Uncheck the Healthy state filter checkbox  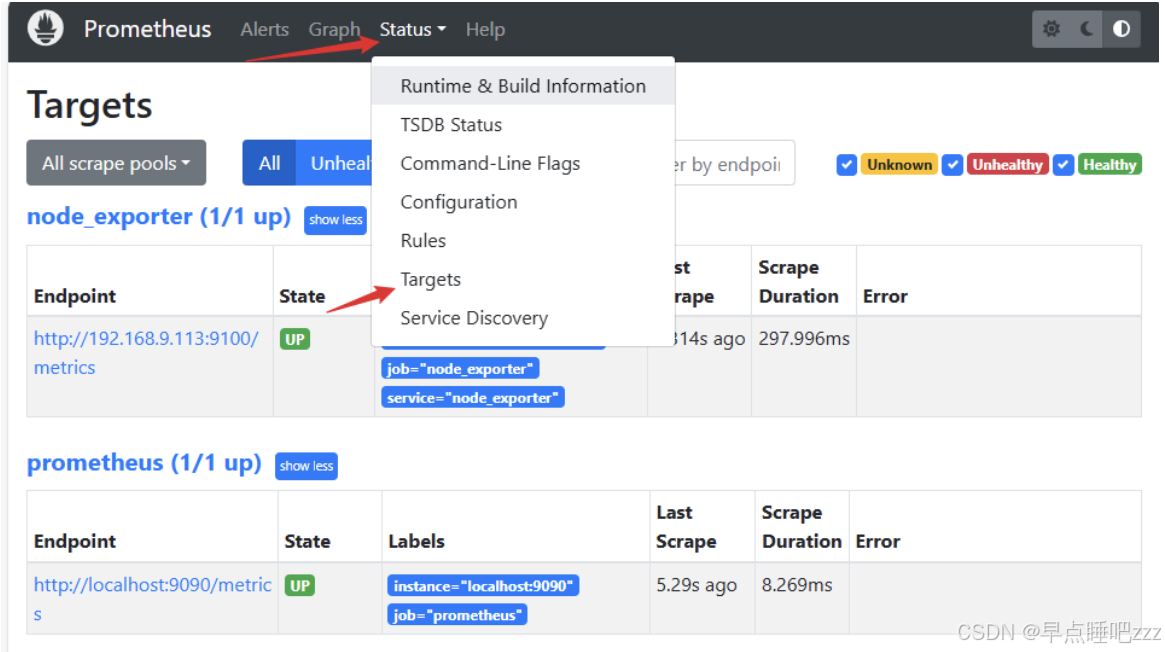[x=1063, y=165]
